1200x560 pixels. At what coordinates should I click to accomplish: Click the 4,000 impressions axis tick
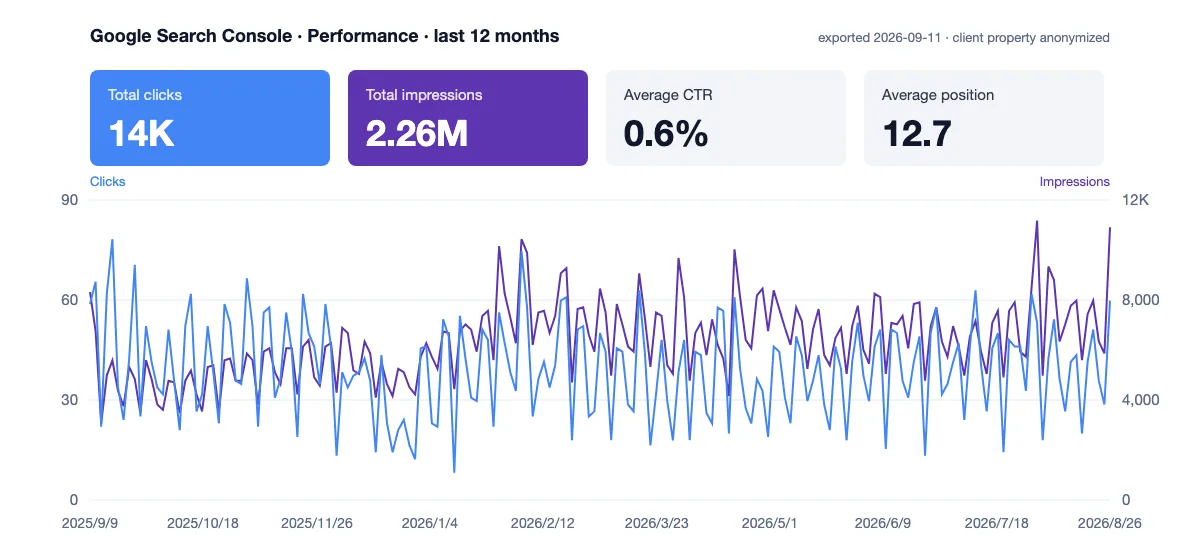pyautogui.click(x=1140, y=400)
